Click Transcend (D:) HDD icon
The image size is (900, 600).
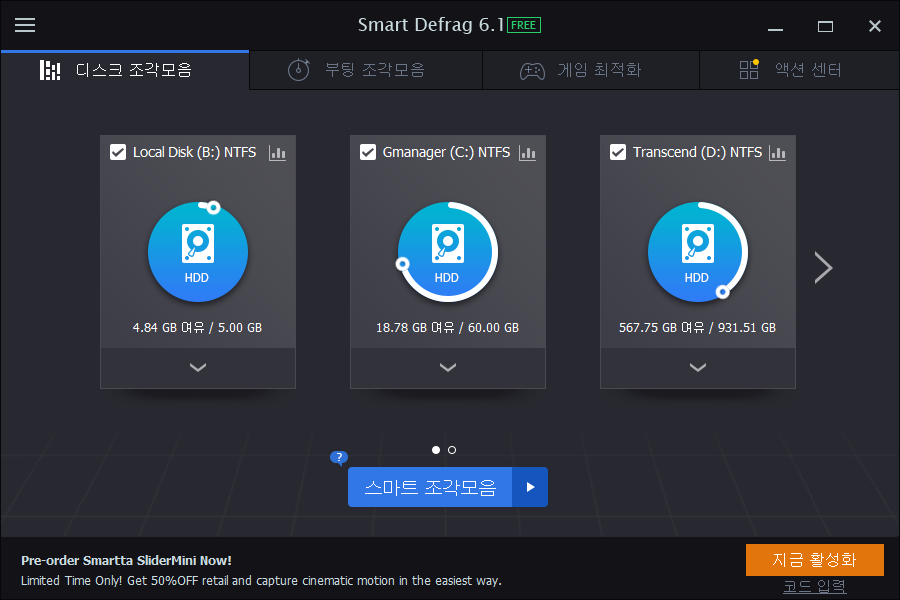[x=697, y=252]
